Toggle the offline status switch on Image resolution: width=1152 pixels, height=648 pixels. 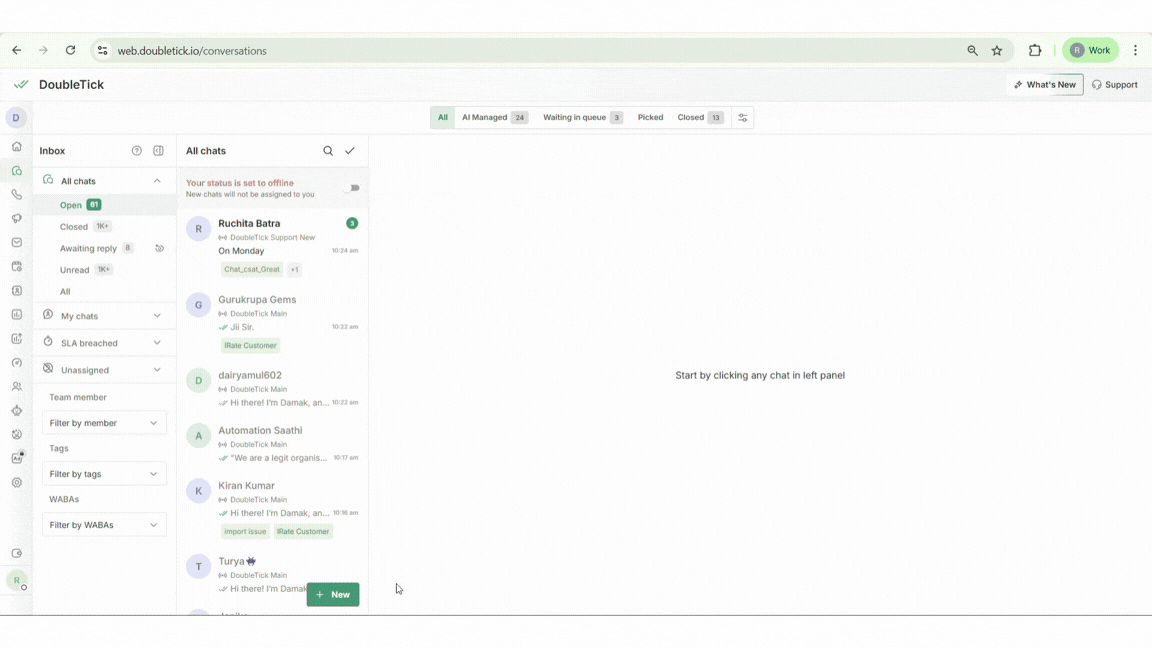tap(351, 188)
